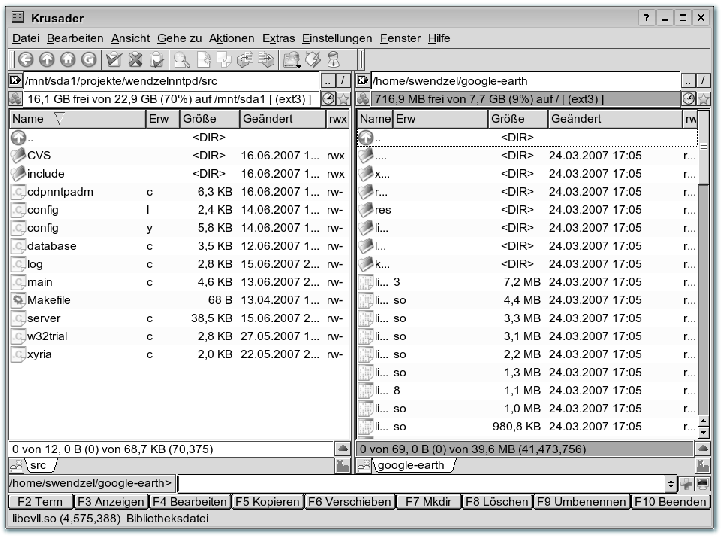Open history icon in left panel
This screenshot has width=723, height=536.
click(329, 99)
